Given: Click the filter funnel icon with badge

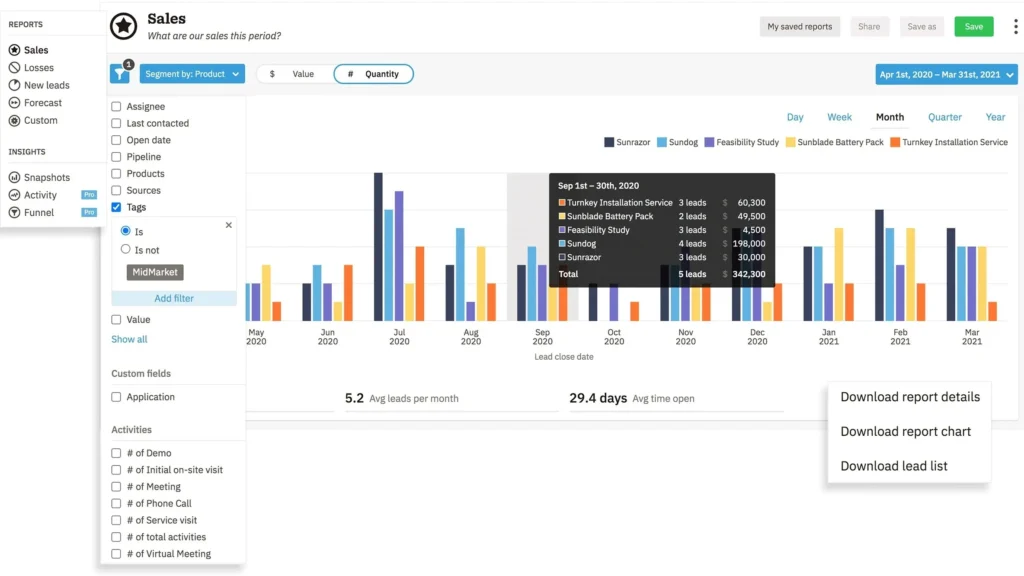Looking at the screenshot, I should pos(119,74).
